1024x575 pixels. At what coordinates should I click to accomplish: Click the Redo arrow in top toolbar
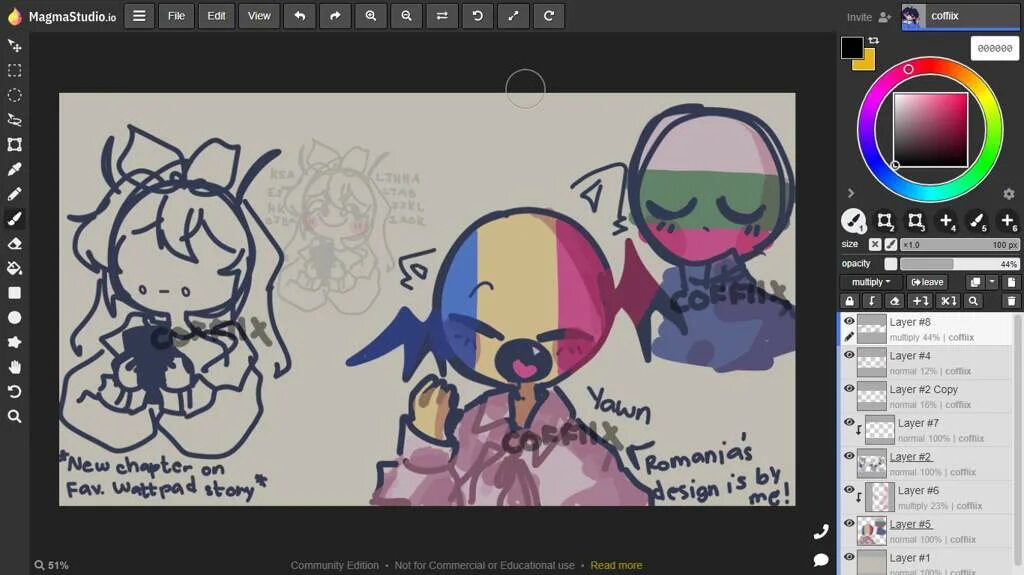335,16
